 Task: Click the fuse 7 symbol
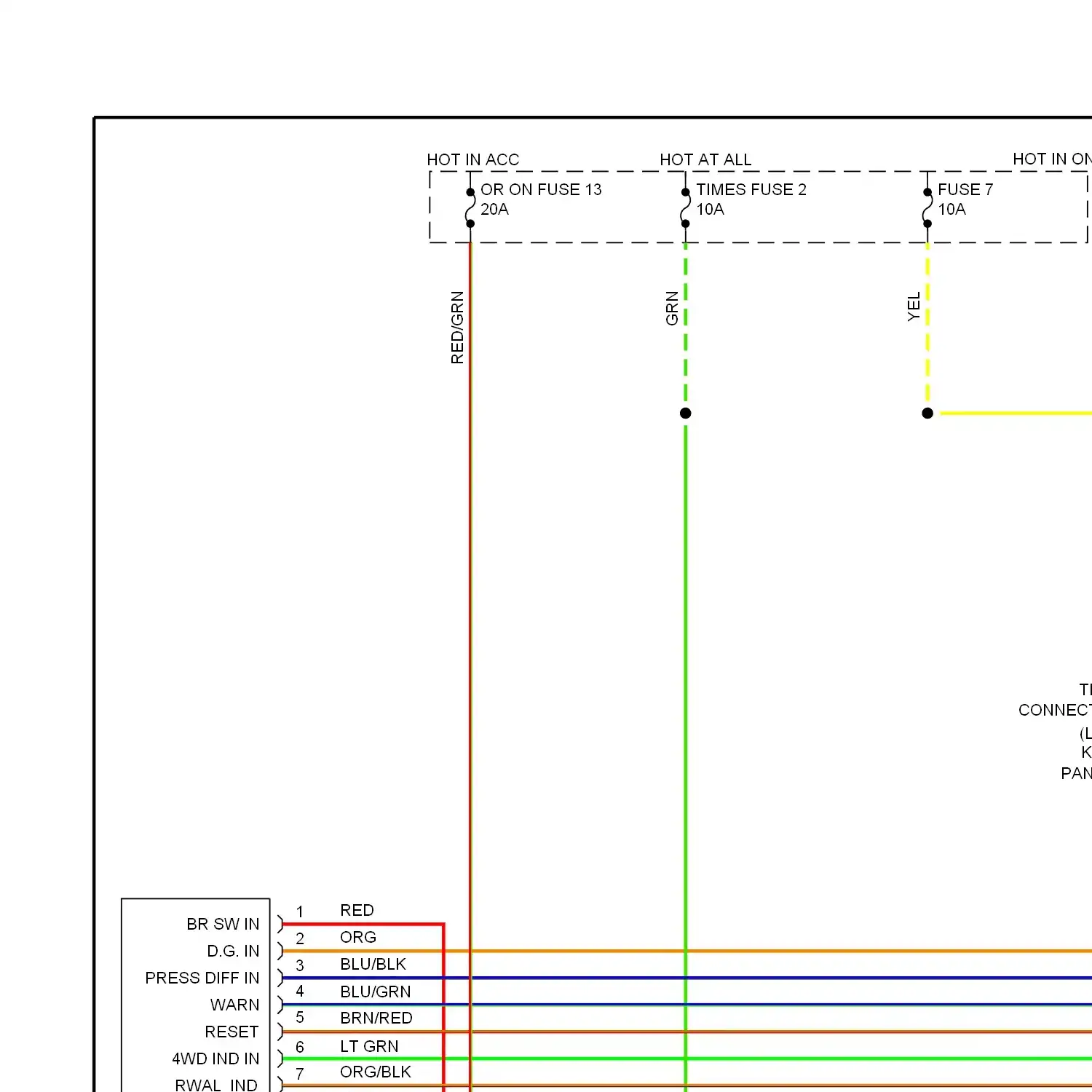coord(927,208)
